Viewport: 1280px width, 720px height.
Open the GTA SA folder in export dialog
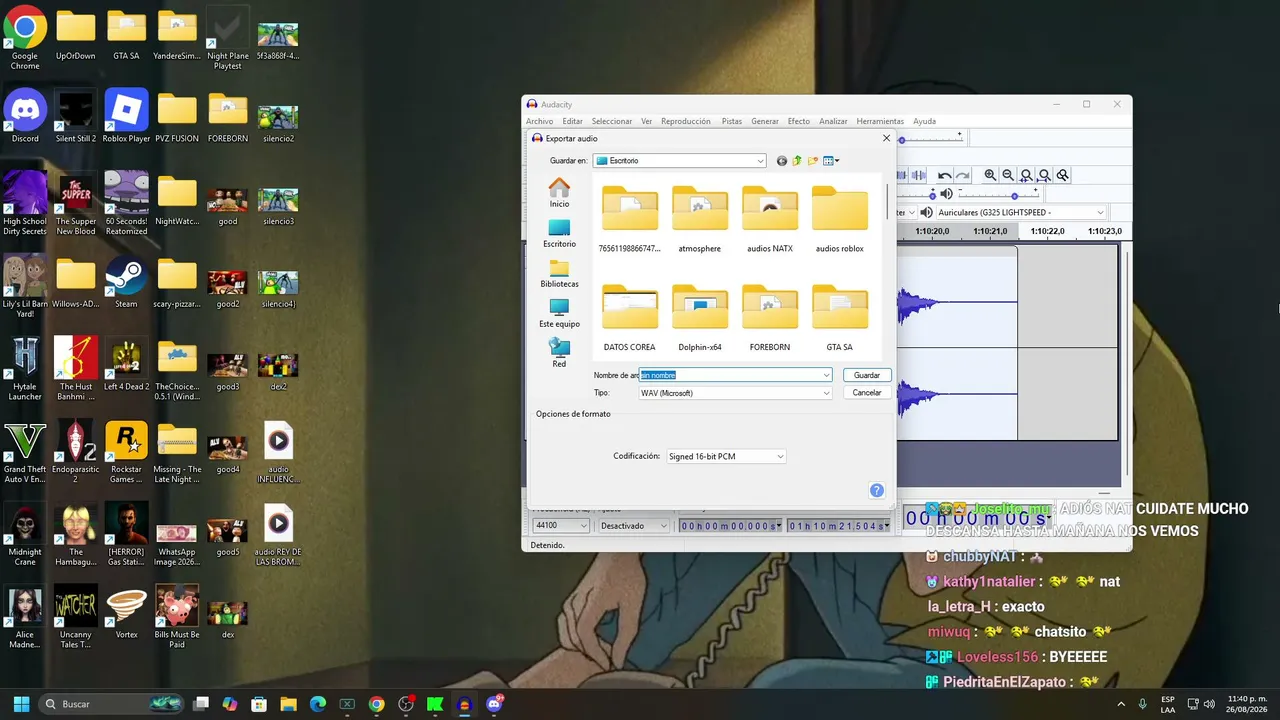840,318
